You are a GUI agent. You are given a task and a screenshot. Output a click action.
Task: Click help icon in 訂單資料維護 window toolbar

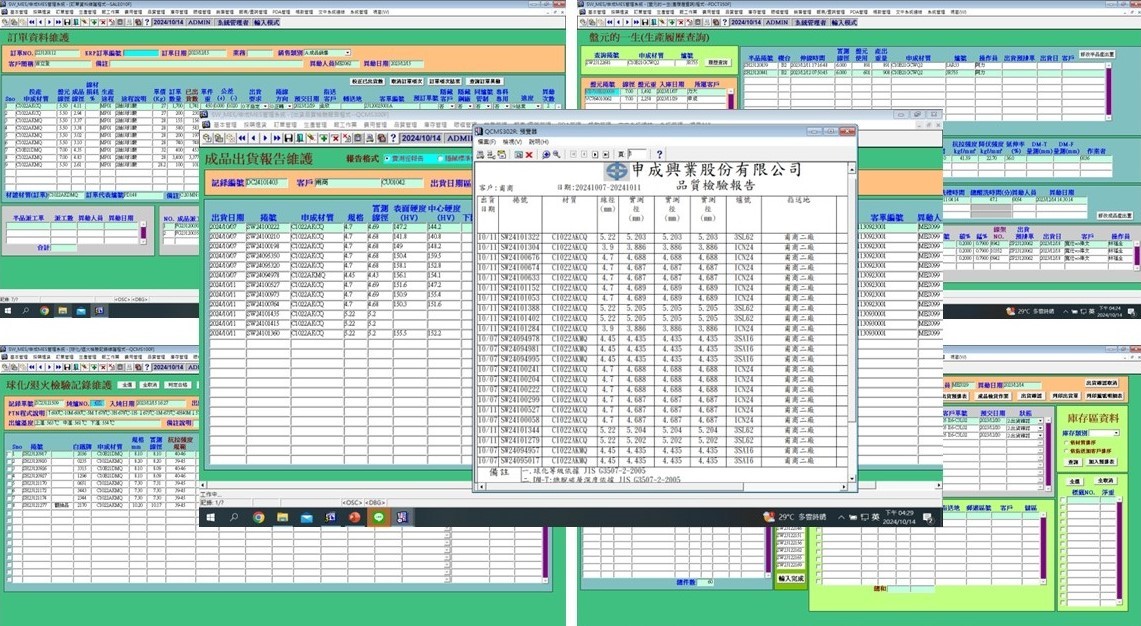[147, 22]
